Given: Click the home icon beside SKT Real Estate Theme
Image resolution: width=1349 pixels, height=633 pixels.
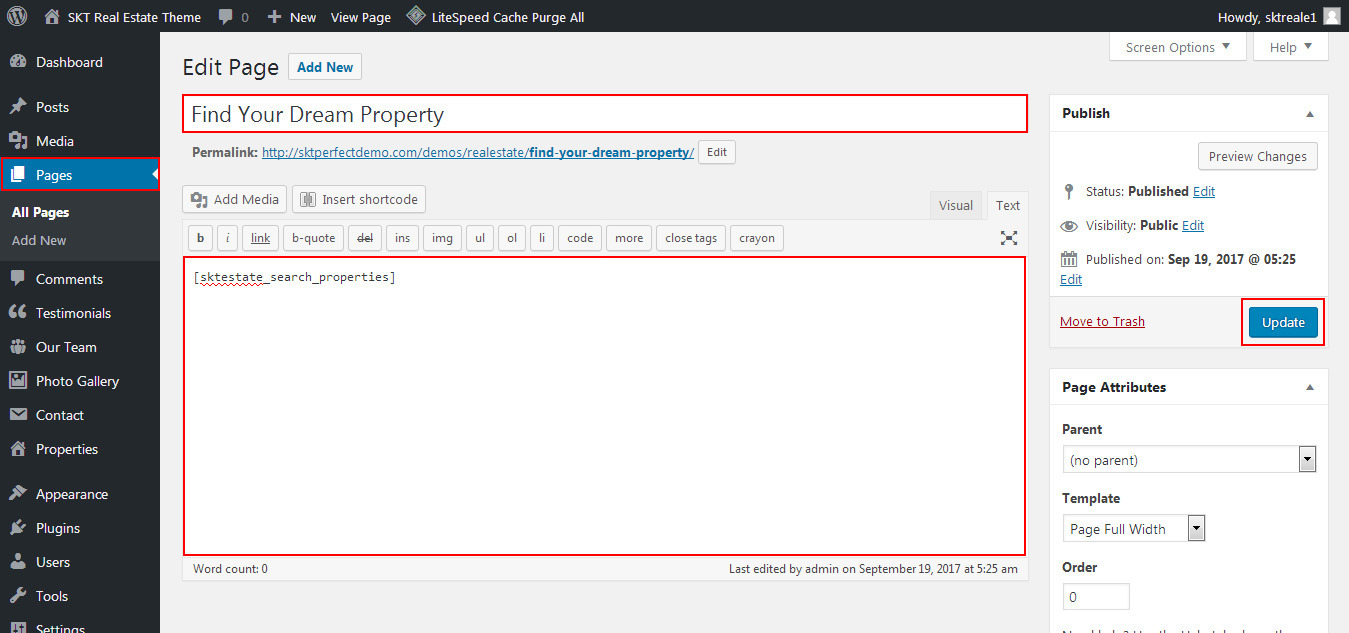Looking at the screenshot, I should (52, 16).
